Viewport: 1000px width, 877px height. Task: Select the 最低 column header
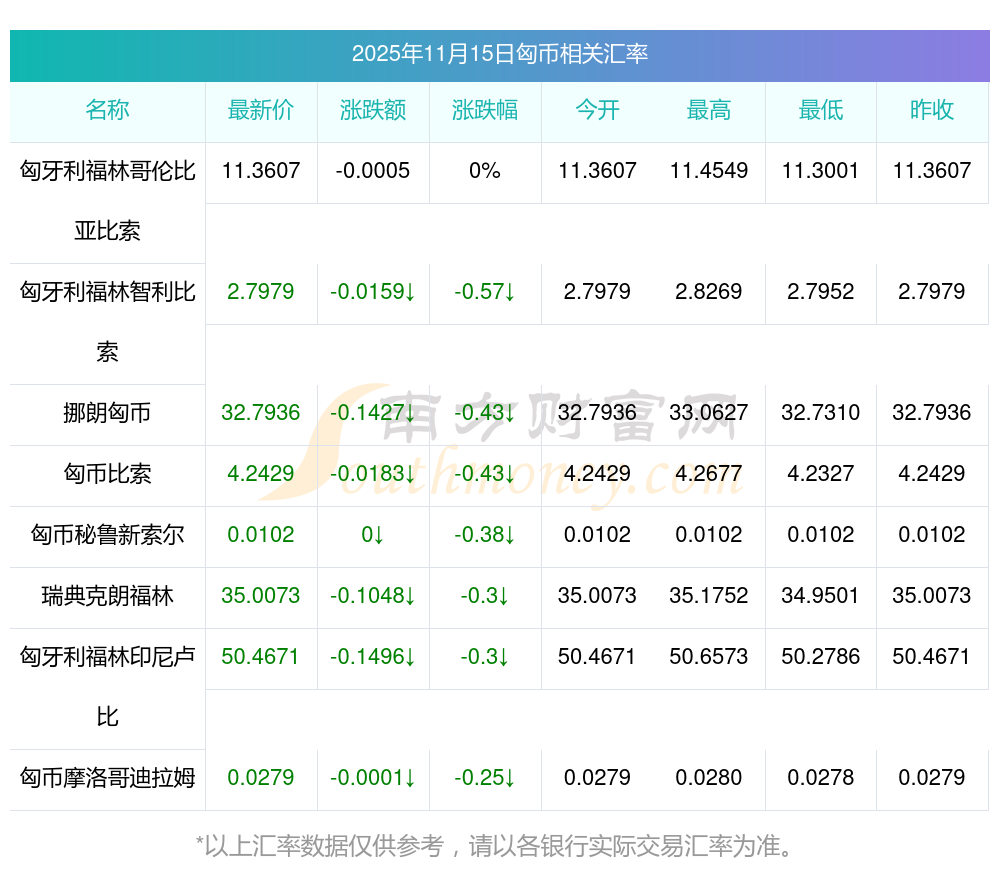(x=821, y=111)
